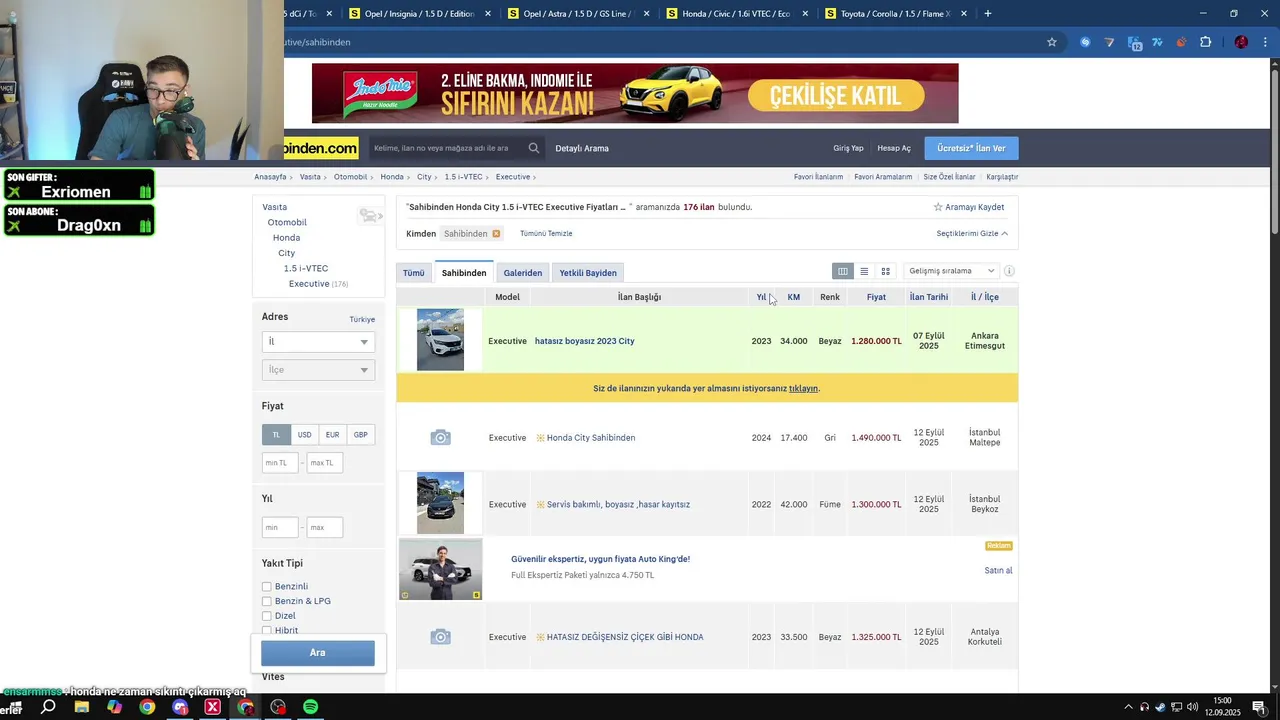Open the Chrome profile avatar

click(1241, 42)
